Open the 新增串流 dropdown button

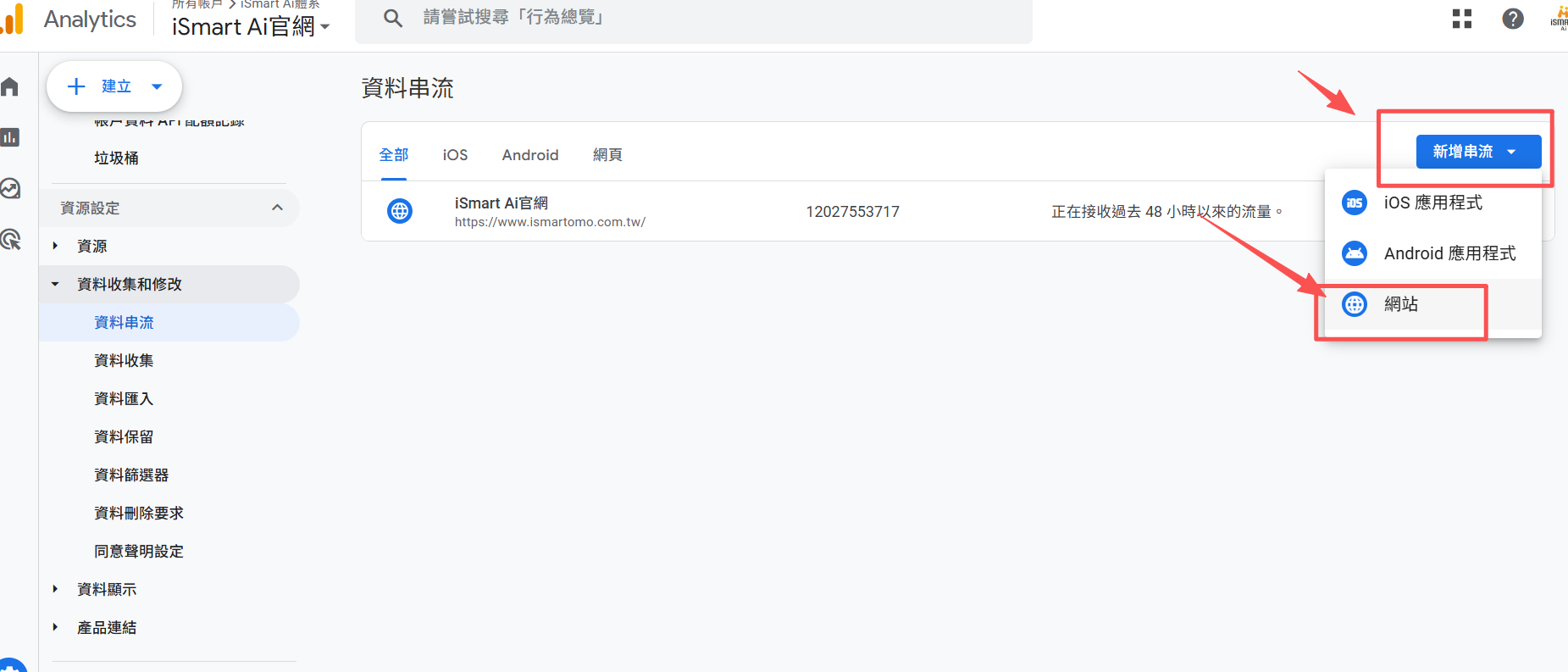coord(1477,152)
